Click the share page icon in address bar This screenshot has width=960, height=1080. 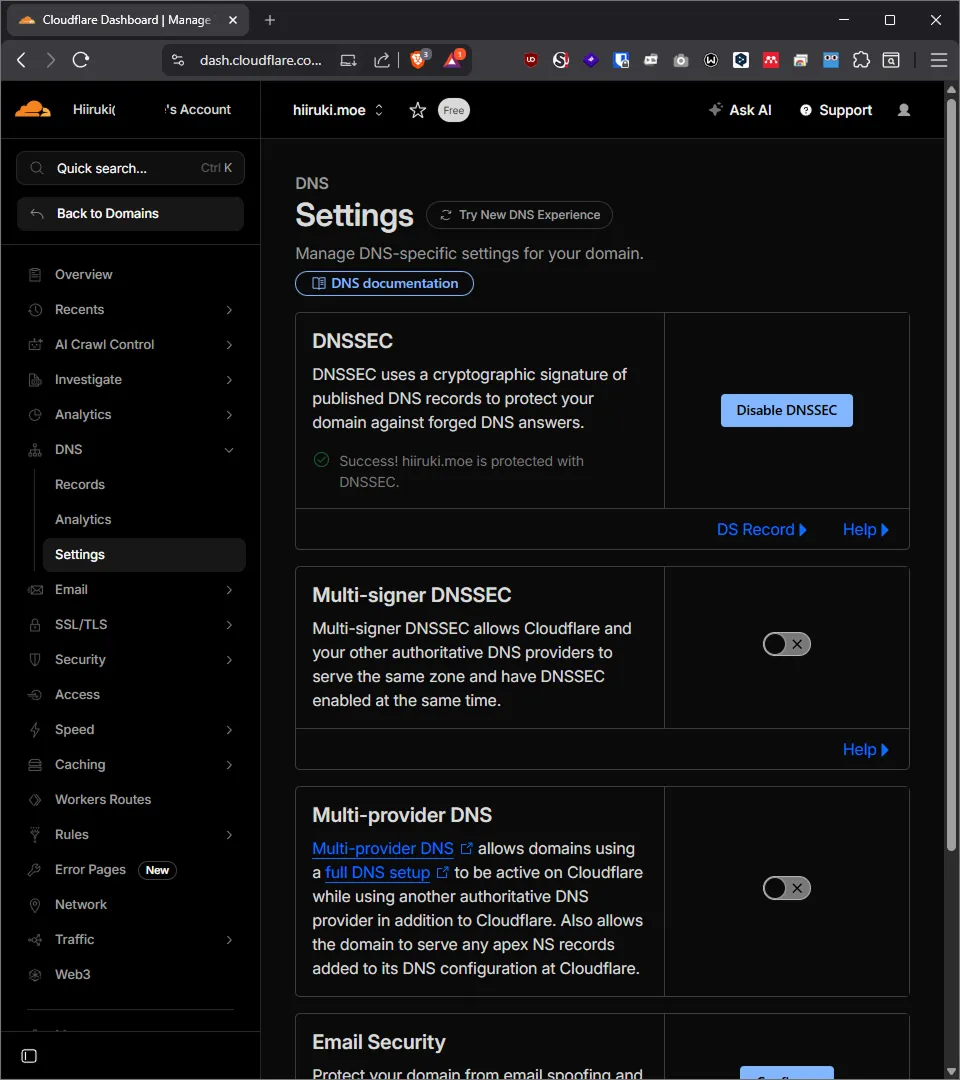pos(382,61)
